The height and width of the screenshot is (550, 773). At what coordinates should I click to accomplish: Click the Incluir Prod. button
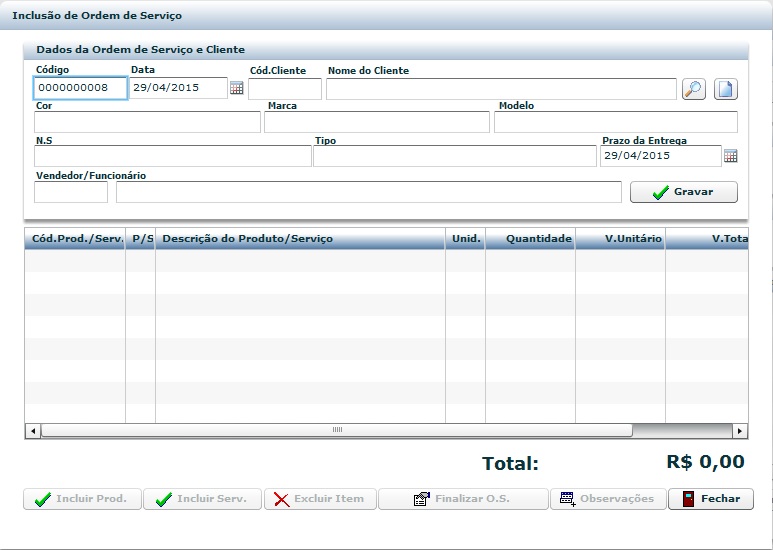point(82,499)
